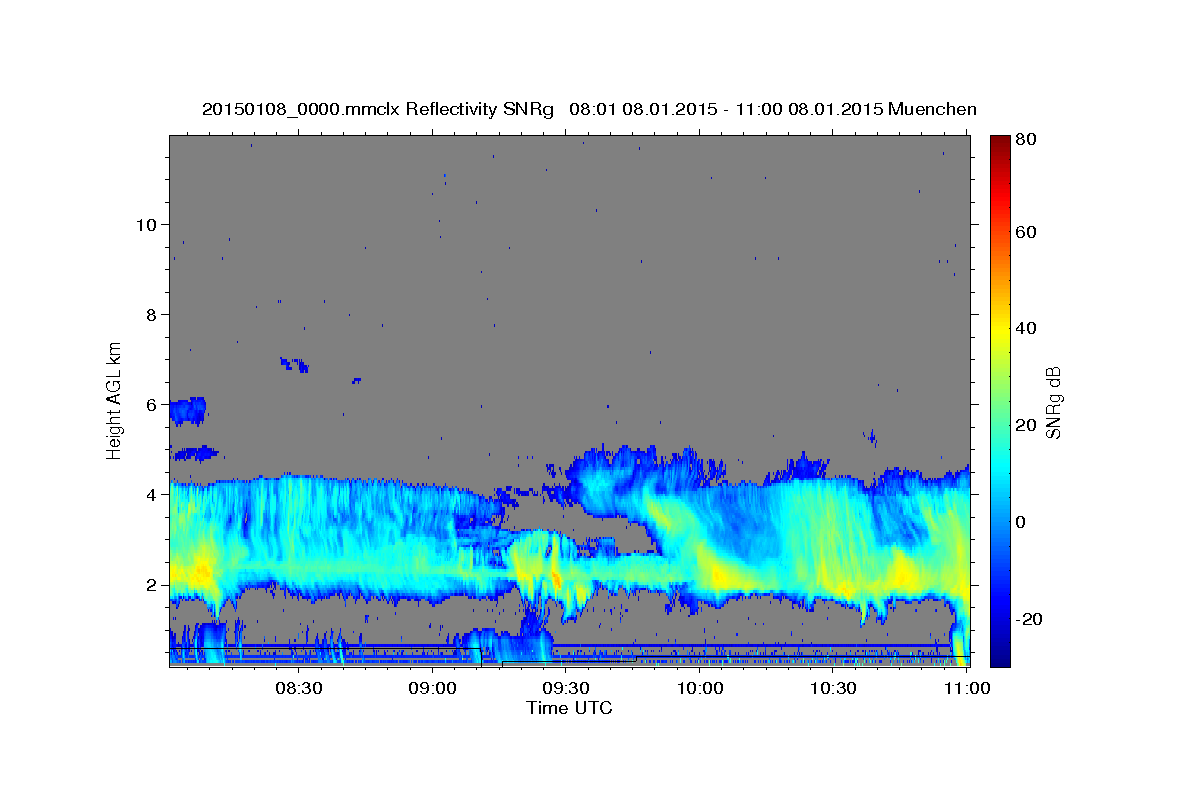Click the colorbar value 0
This screenshot has width=1200, height=800.
tap(1021, 522)
